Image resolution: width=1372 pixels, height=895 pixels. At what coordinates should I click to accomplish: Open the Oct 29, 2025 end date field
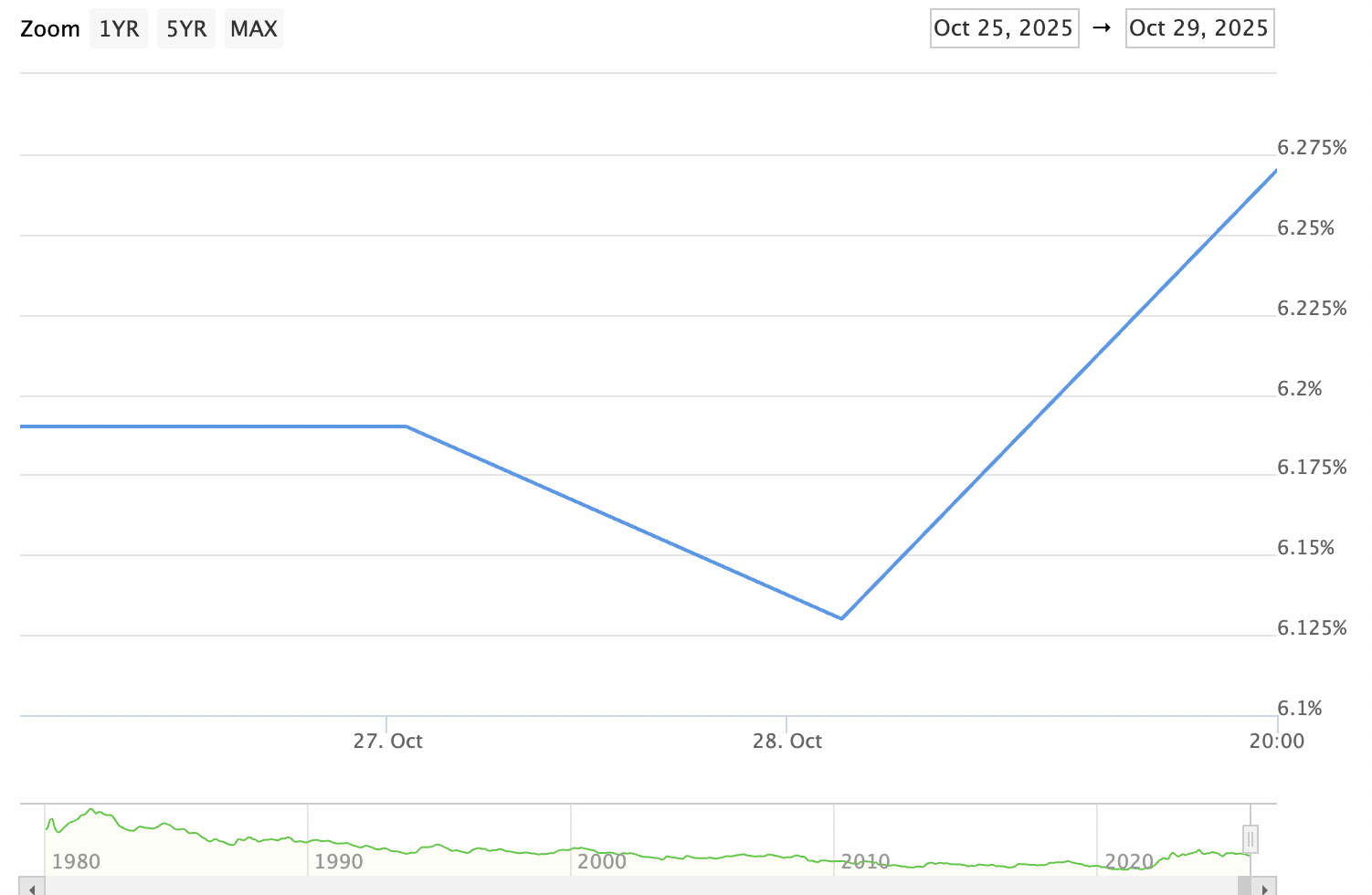click(1199, 27)
